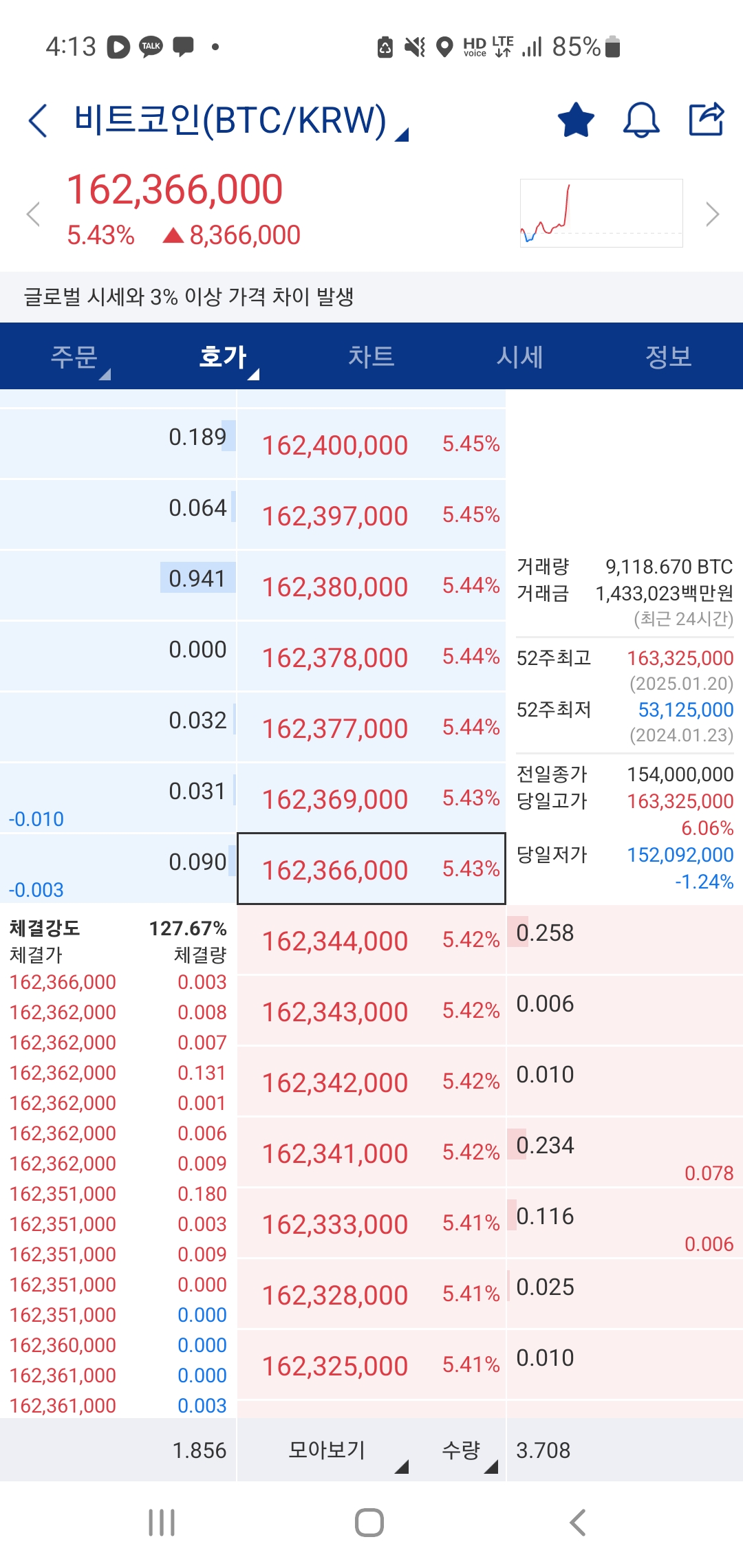Switch to the 차트 tab
This screenshot has height=1568, width=743.
click(371, 357)
